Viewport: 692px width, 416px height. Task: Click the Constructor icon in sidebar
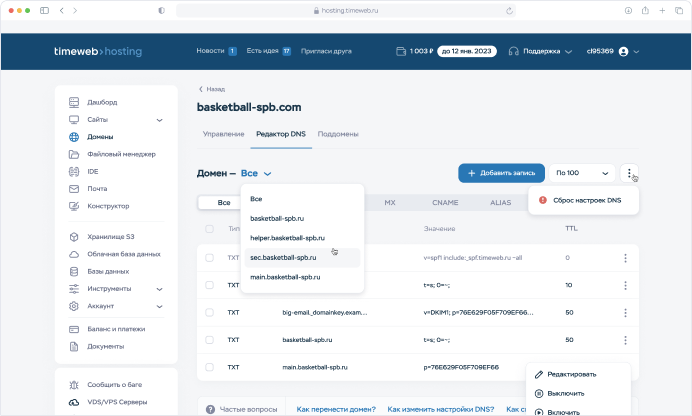(74, 206)
